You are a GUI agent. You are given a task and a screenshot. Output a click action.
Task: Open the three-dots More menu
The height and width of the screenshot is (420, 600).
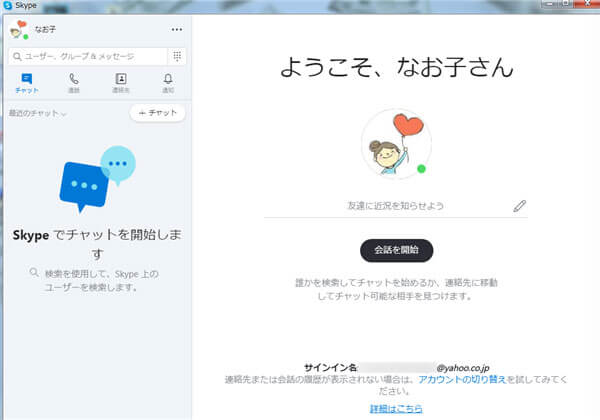click(176, 29)
